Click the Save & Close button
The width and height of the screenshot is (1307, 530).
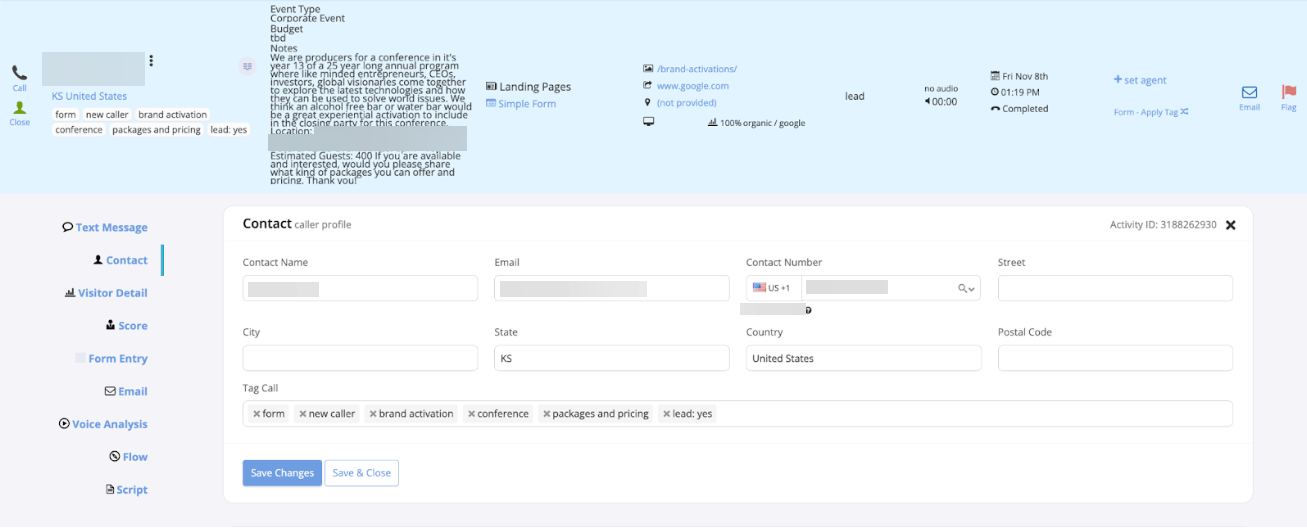click(362, 473)
